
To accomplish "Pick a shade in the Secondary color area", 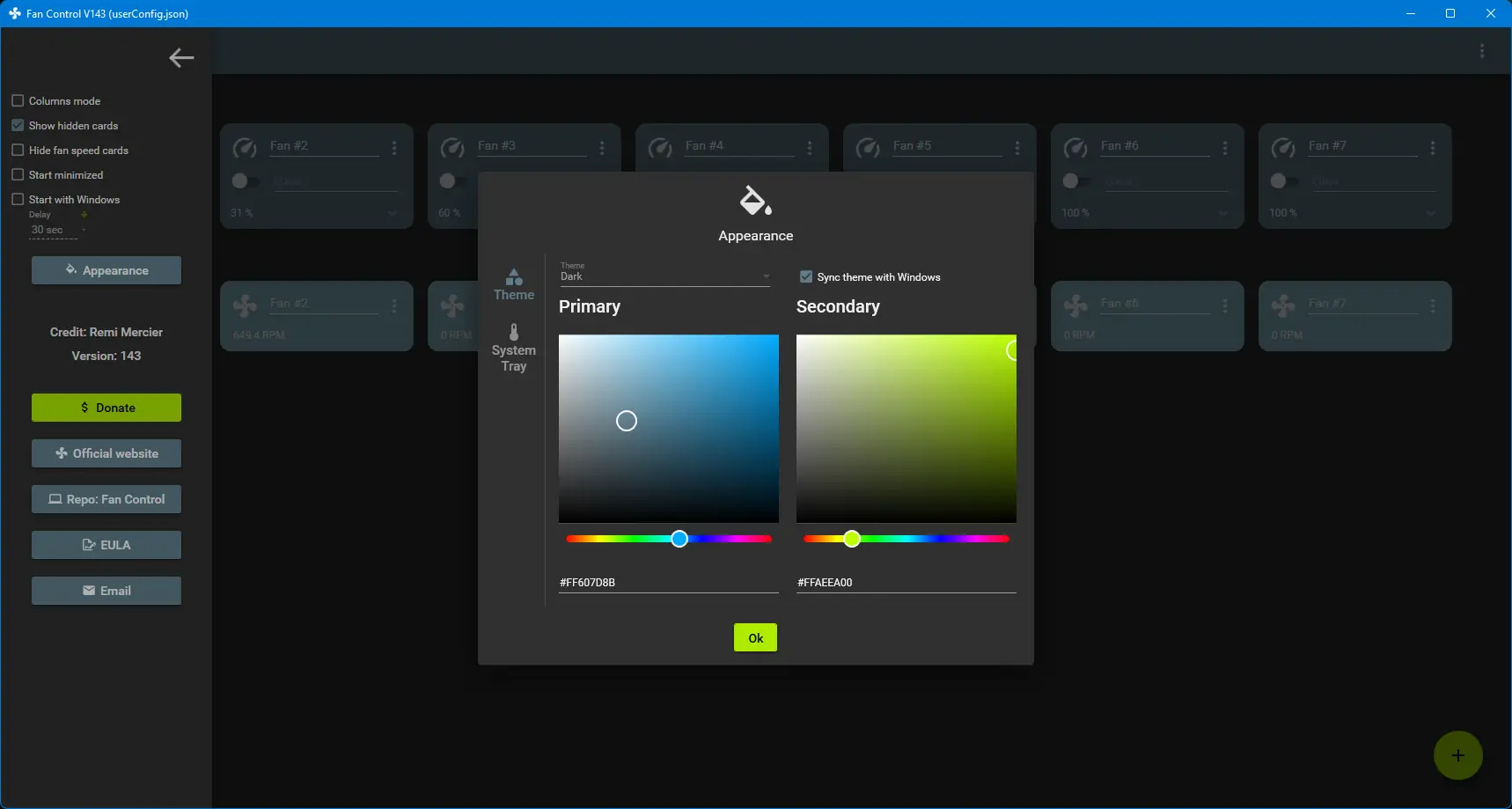I will pyautogui.click(x=906, y=429).
